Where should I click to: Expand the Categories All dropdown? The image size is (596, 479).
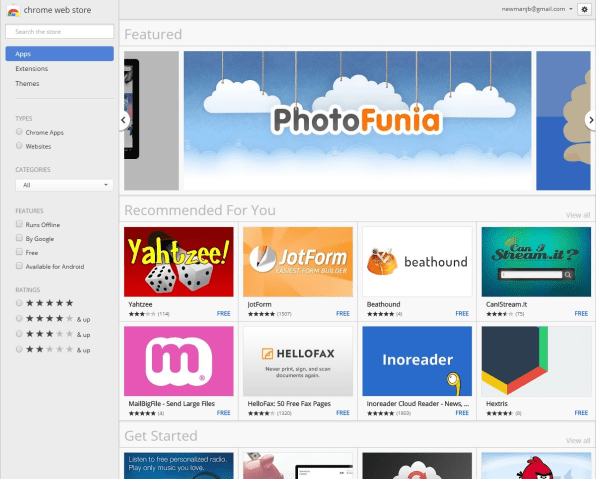click(64, 185)
